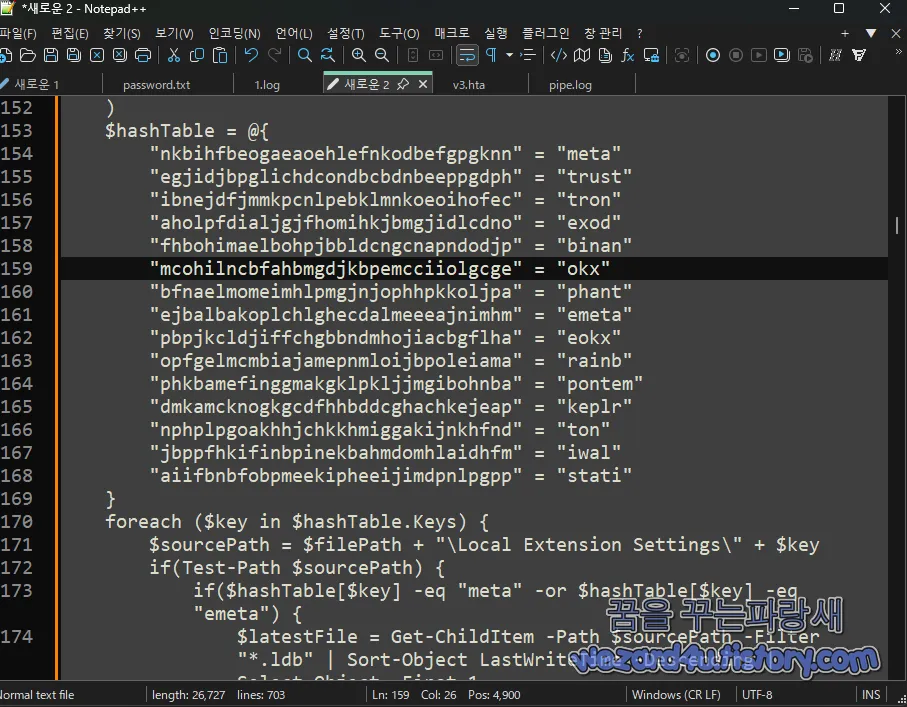Open the dropdown arrow beside the pilcrow icon
Image resolution: width=907 pixels, height=707 pixels.
pyautogui.click(x=509, y=56)
